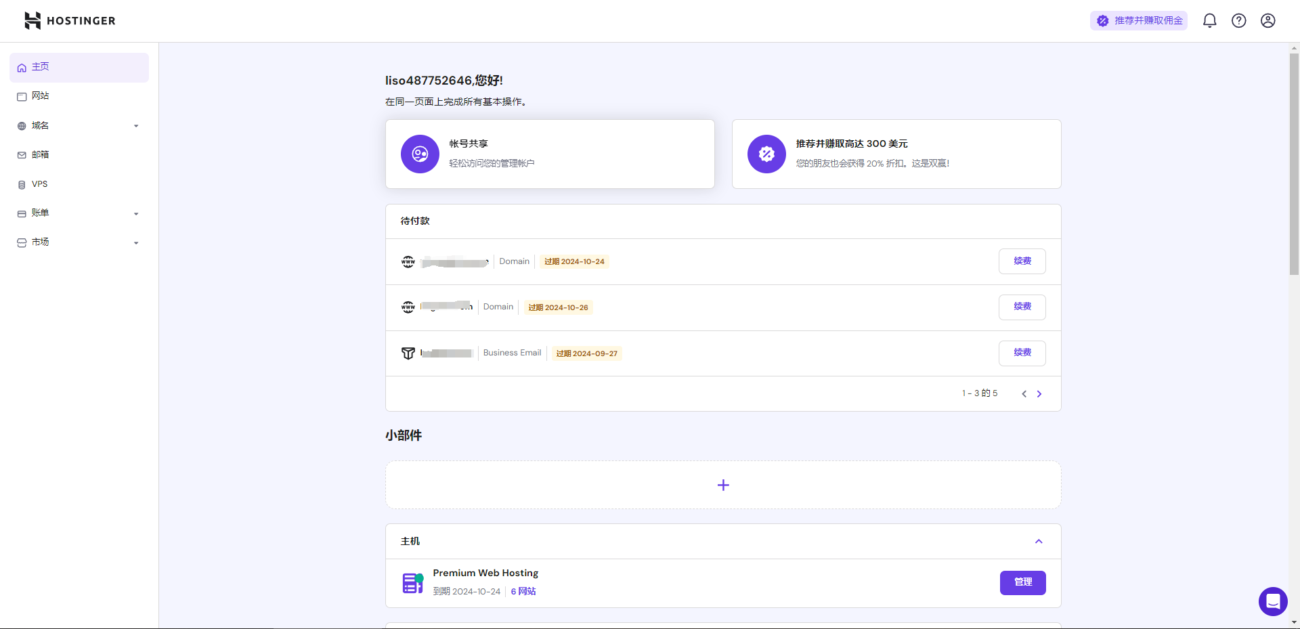Select 网站 in the sidebar
Image resolution: width=1300 pixels, height=629 pixels.
40,95
